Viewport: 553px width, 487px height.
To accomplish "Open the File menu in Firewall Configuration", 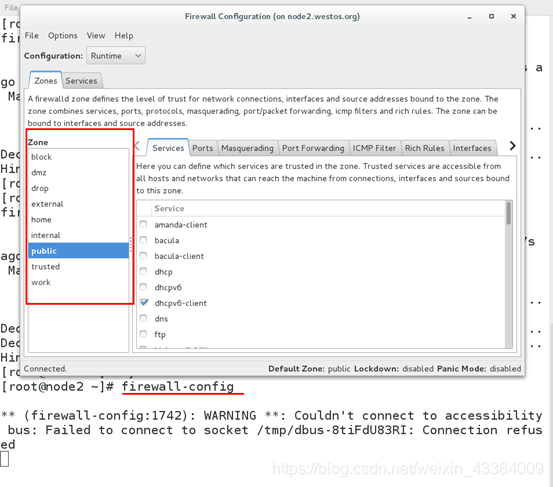I will tap(31, 36).
